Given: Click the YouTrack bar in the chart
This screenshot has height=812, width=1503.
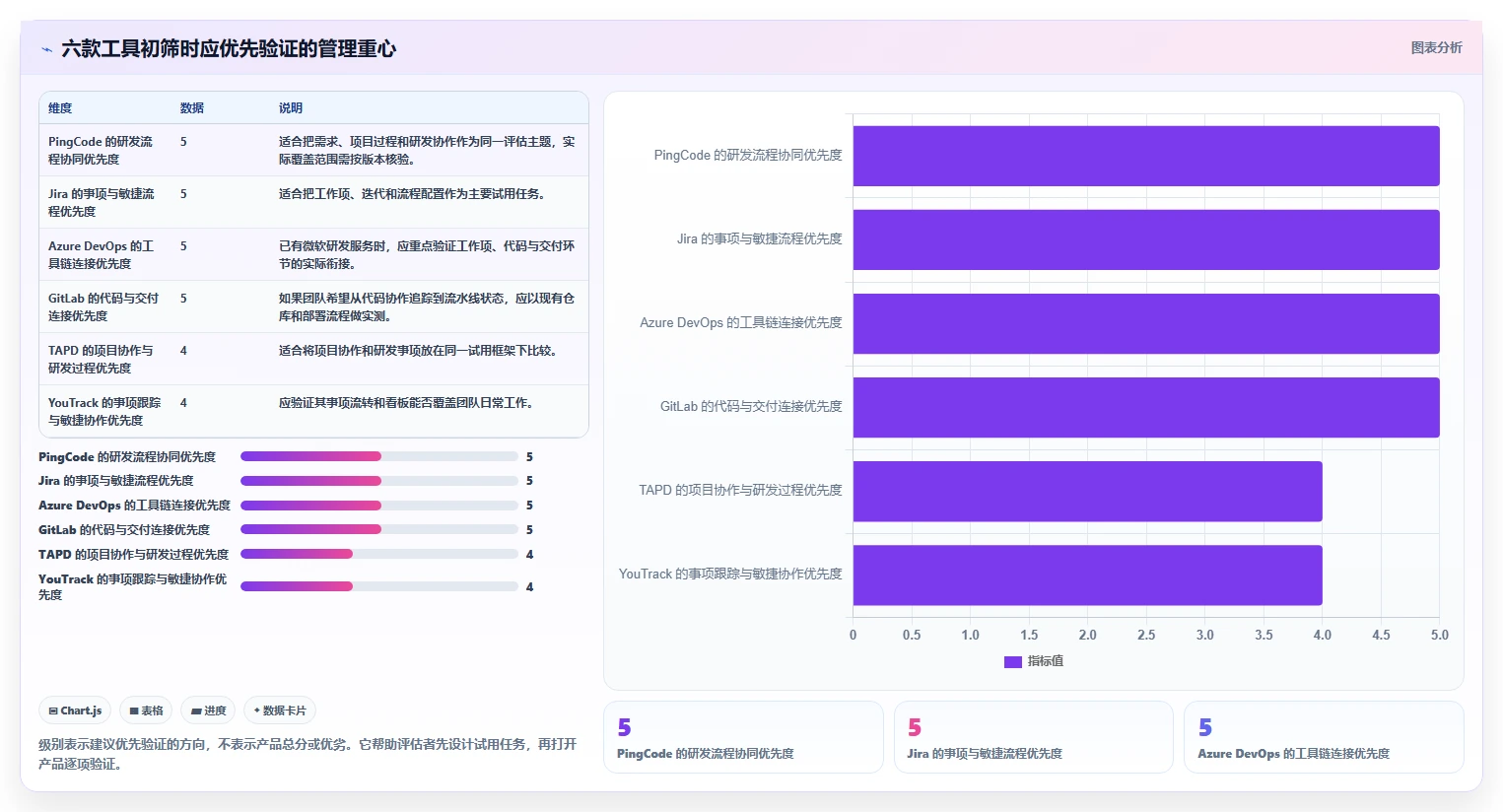Looking at the screenshot, I should [1088, 575].
